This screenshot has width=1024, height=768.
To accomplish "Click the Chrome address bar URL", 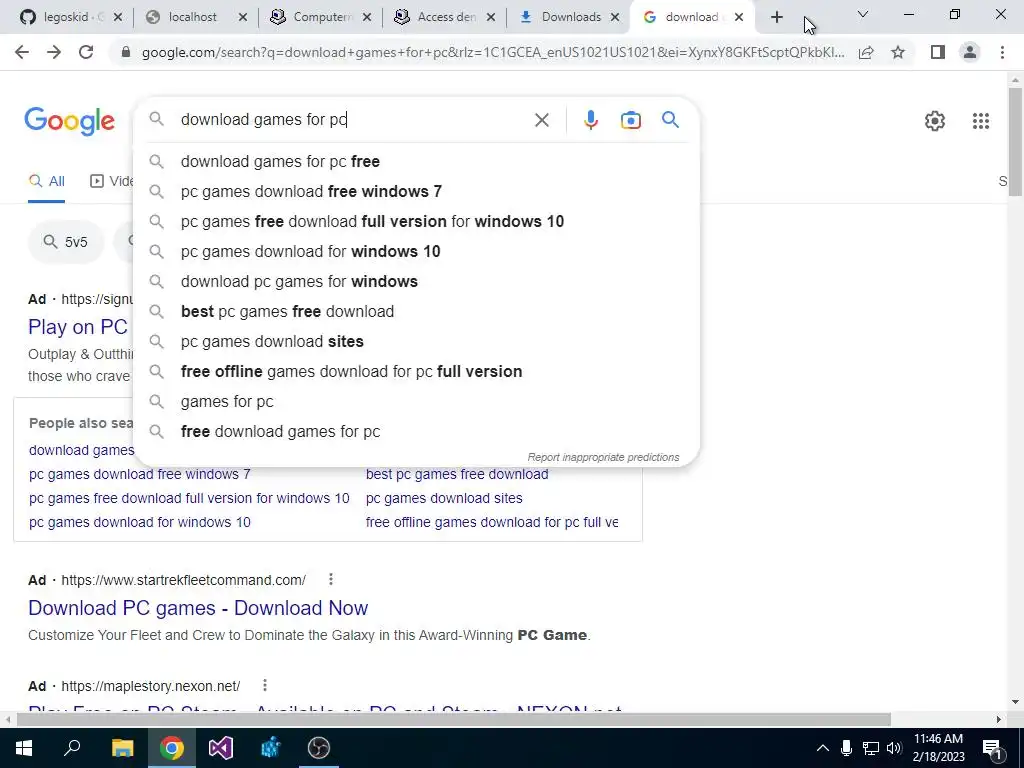I will click(493, 52).
